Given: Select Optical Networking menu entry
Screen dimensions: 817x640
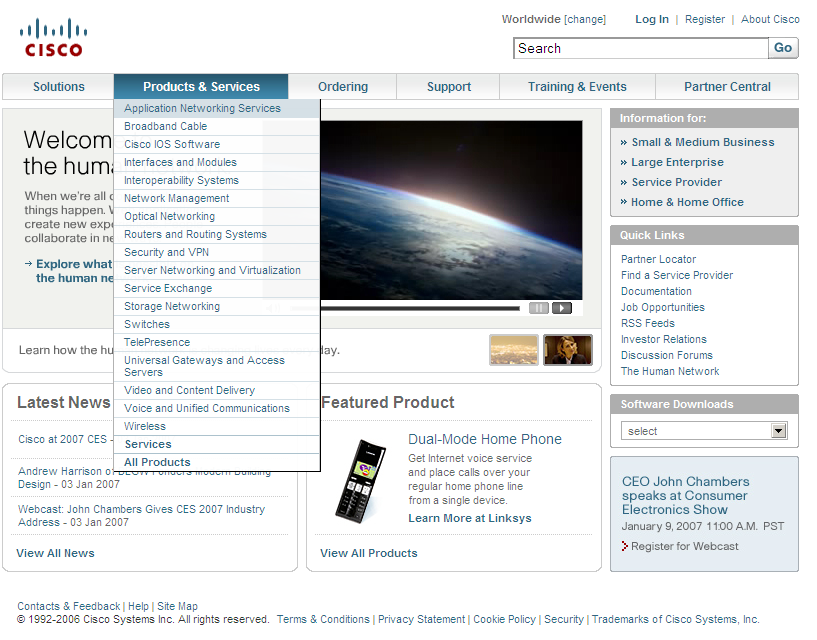Looking at the screenshot, I should [x=217, y=216].
